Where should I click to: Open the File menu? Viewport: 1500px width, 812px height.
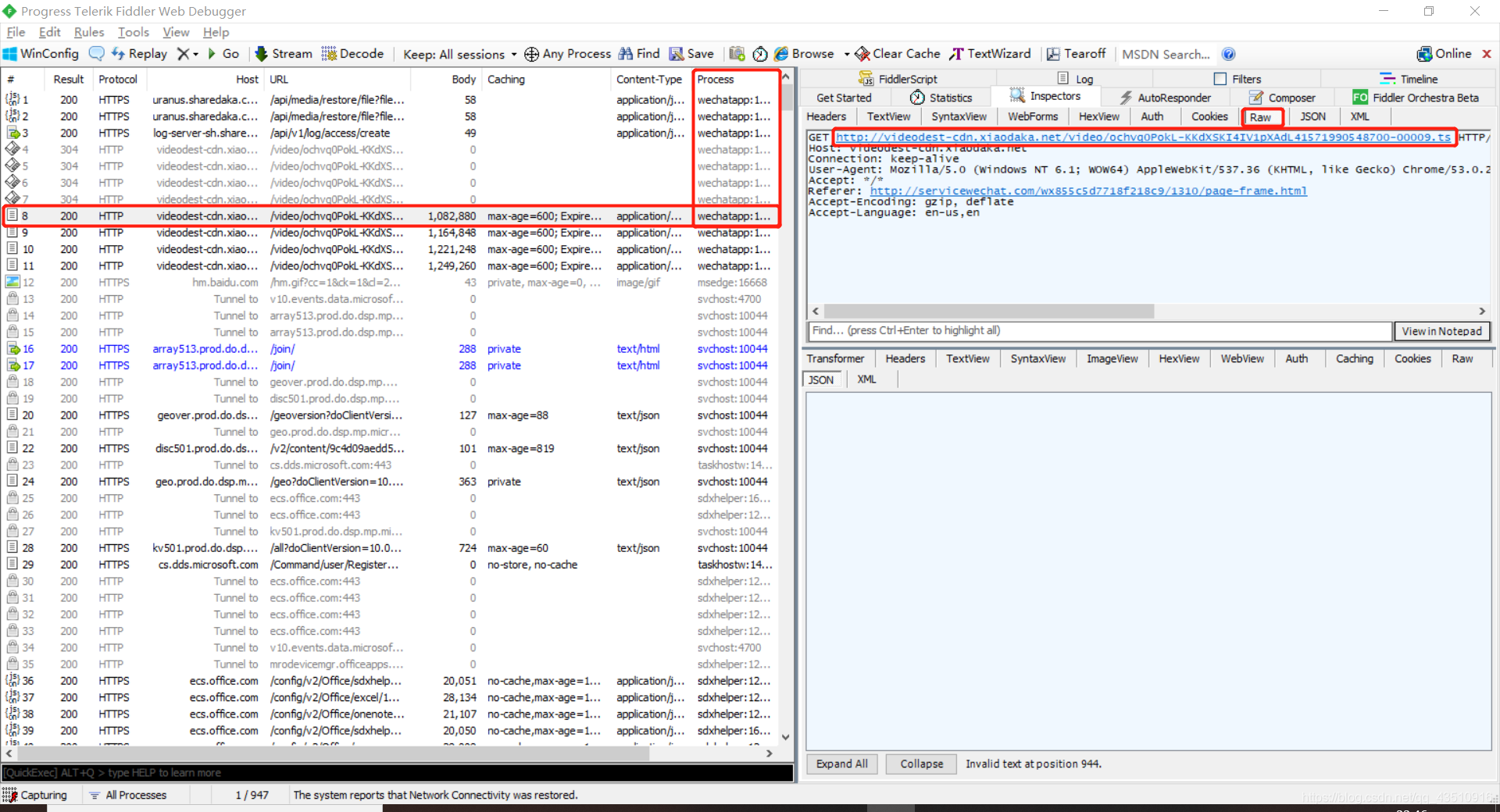tap(16, 32)
